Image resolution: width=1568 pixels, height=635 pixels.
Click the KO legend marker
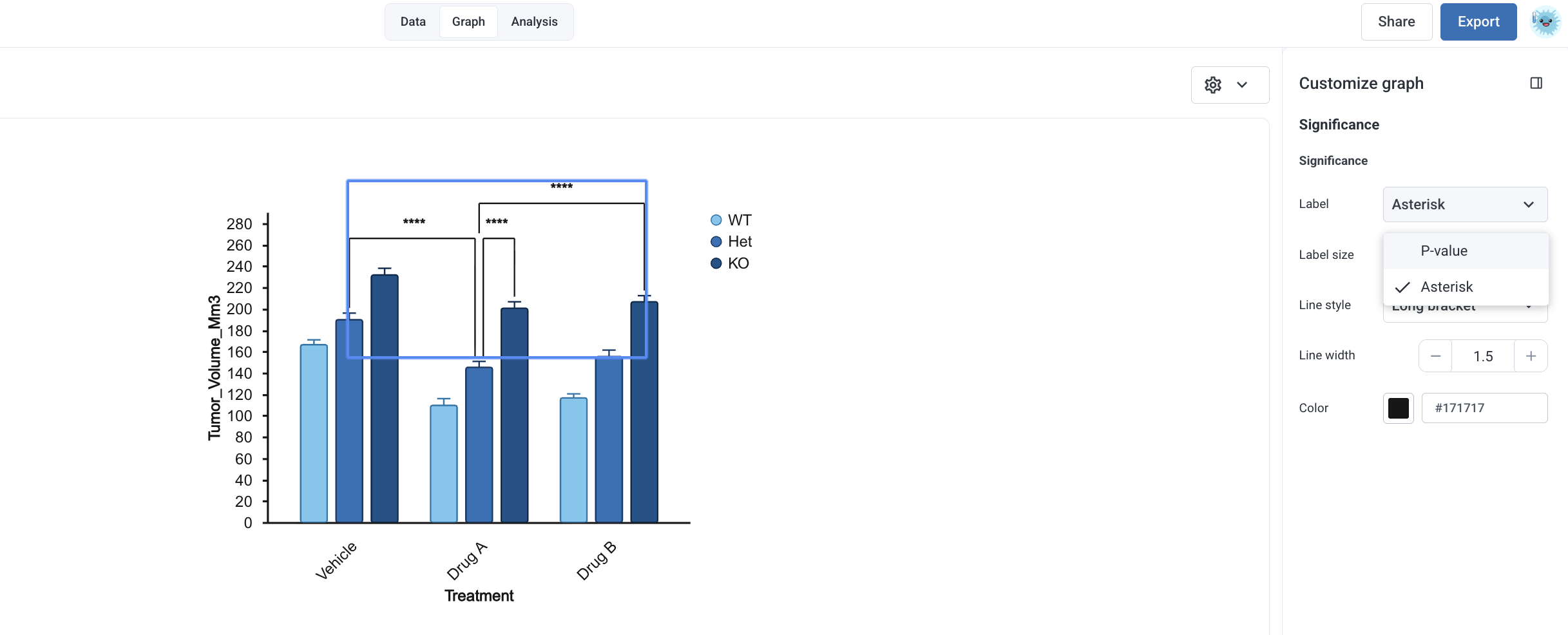tap(716, 263)
